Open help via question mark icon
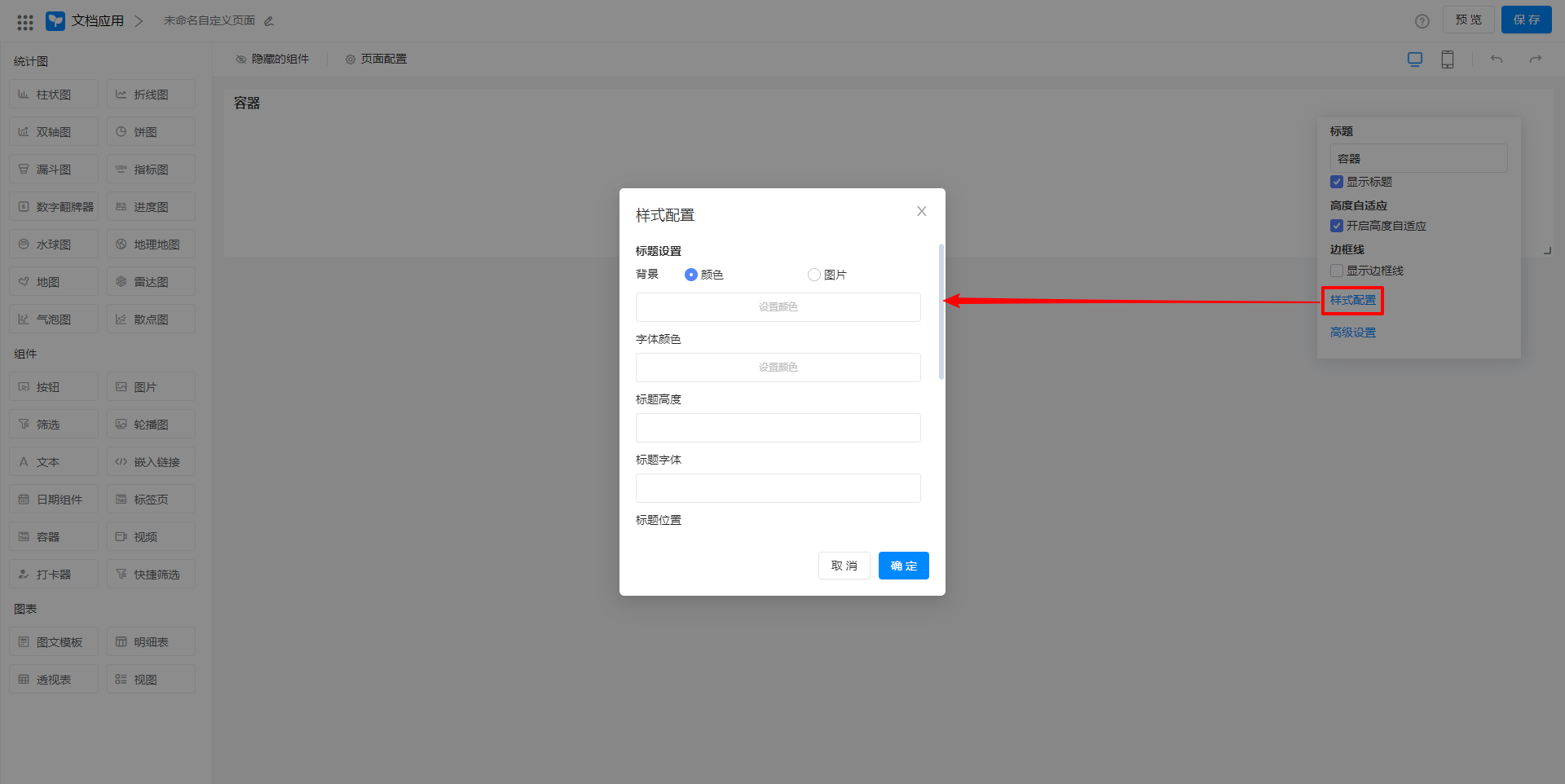Viewport: 1565px width, 784px height. [1422, 21]
